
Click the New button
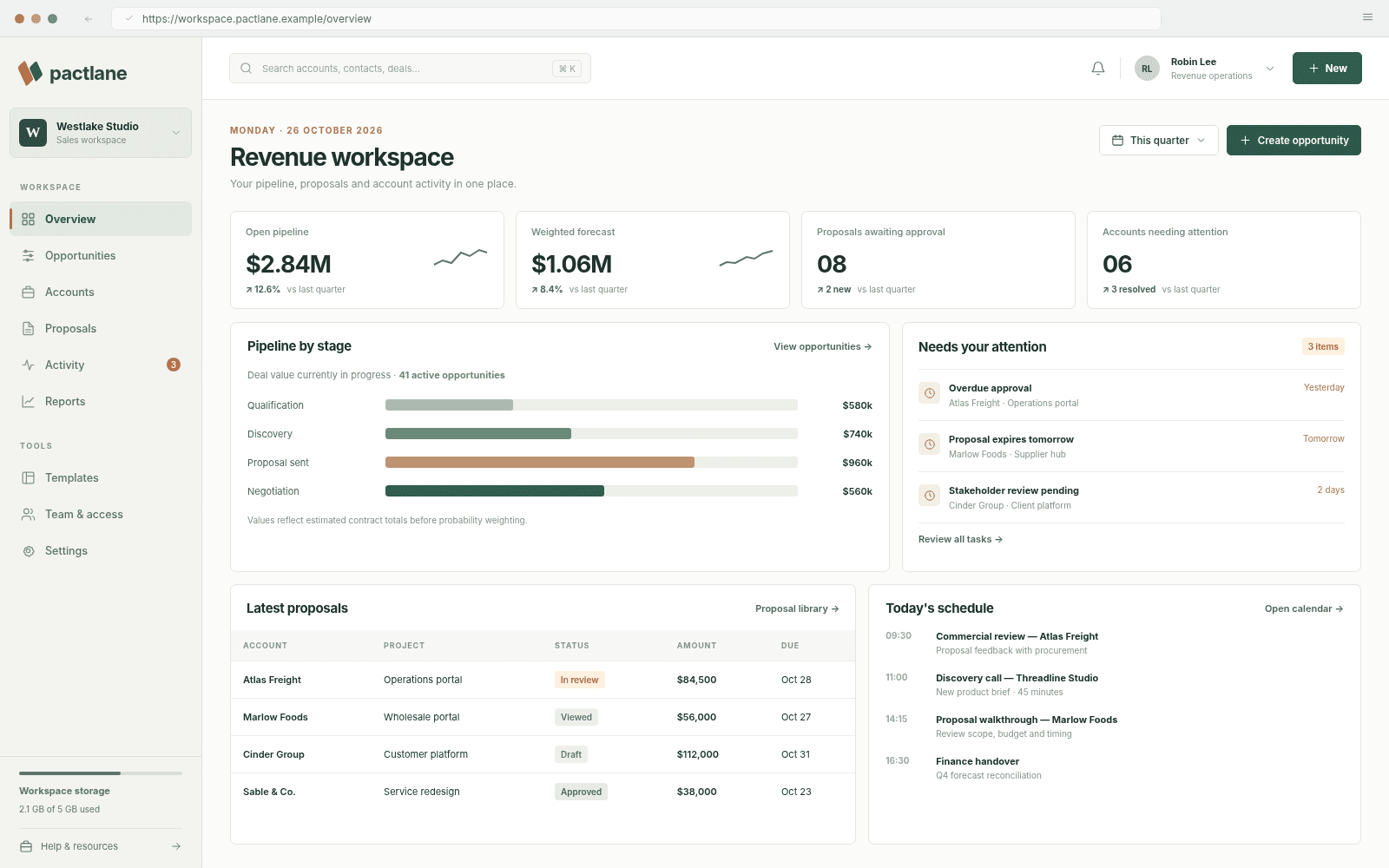[1326, 69]
